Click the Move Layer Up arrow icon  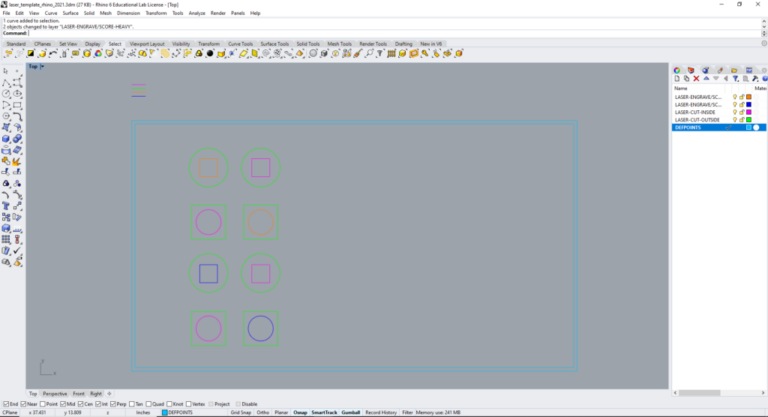click(x=706, y=78)
